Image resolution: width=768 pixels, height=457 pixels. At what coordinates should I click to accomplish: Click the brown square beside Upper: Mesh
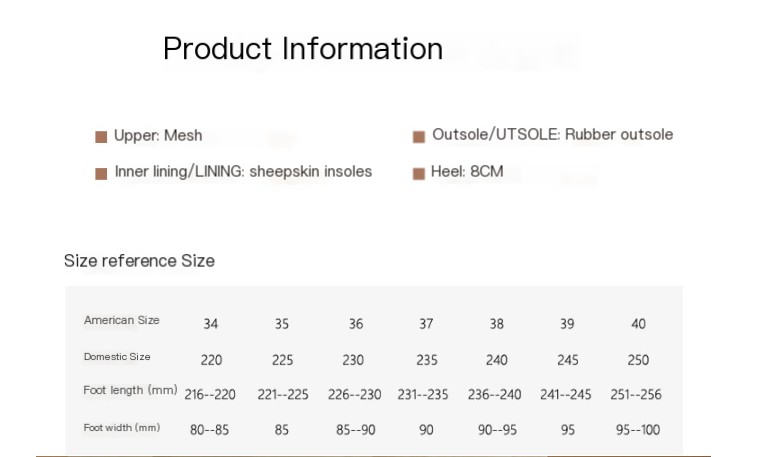coord(101,137)
